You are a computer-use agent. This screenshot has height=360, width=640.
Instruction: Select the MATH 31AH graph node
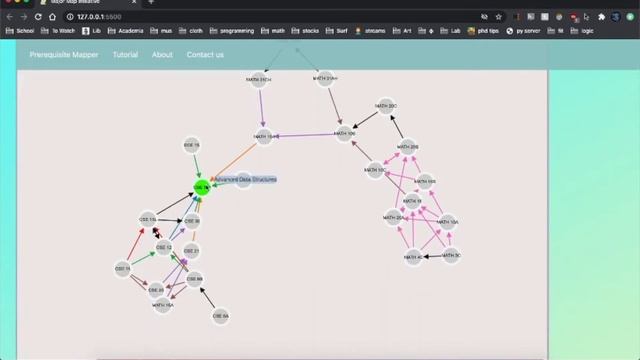[325, 78]
